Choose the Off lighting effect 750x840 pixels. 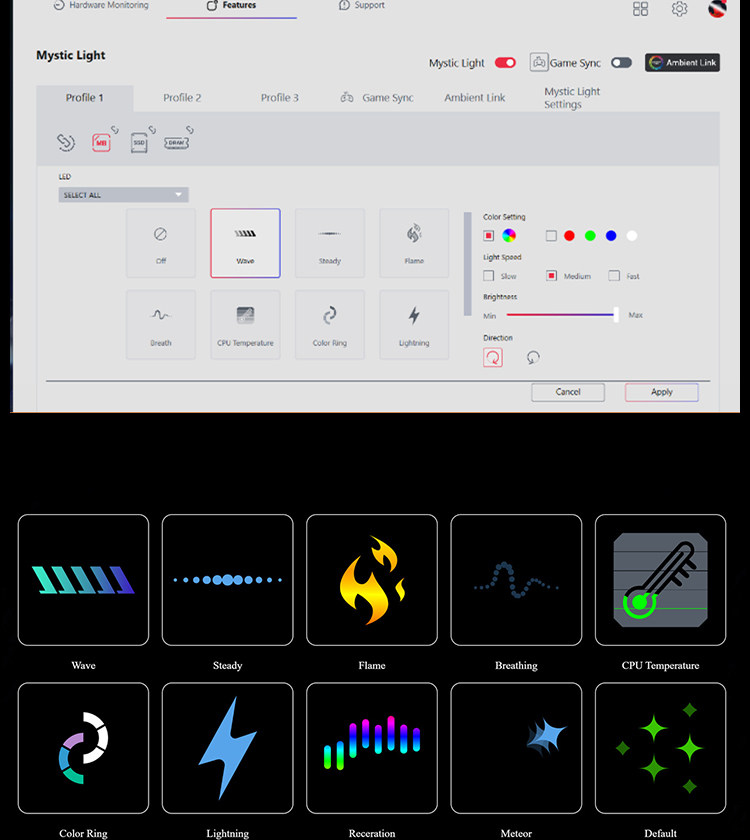tap(161, 243)
